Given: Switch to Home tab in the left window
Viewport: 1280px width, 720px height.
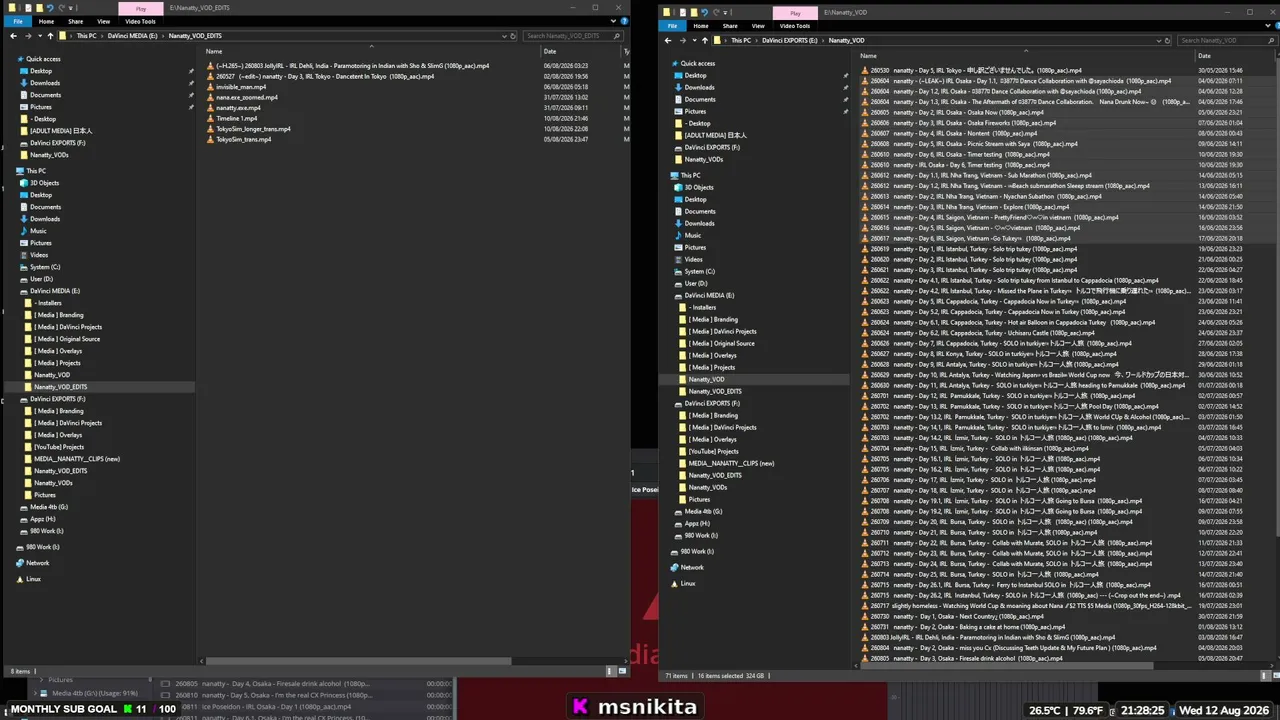Looking at the screenshot, I should (x=46, y=21).
